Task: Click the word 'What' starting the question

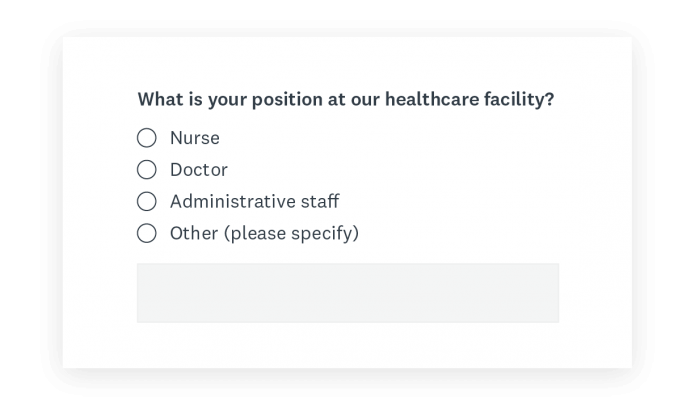Action: pyautogui.click(x=159, y=100)
